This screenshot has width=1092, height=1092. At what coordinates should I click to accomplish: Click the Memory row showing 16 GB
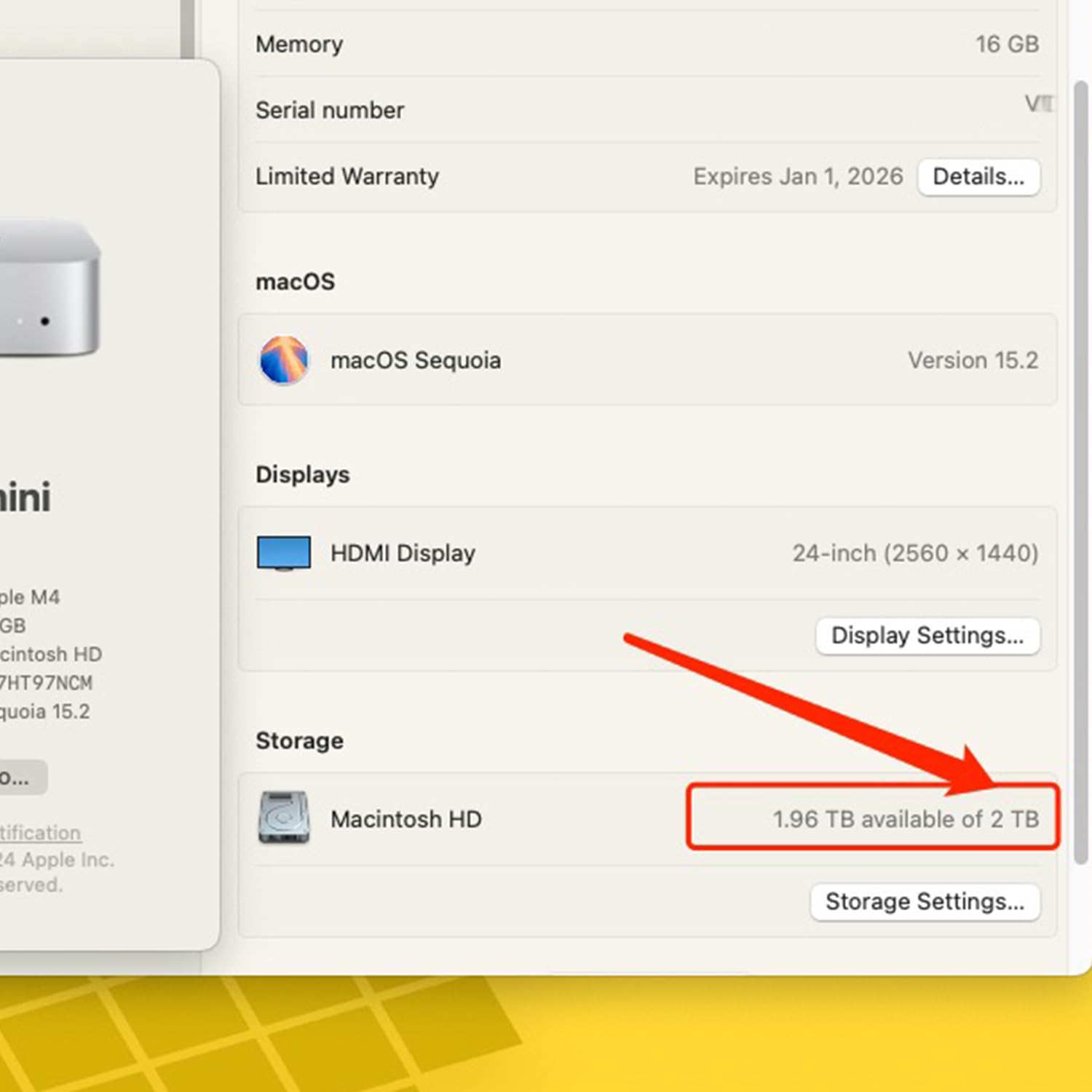tap(648, 44)
